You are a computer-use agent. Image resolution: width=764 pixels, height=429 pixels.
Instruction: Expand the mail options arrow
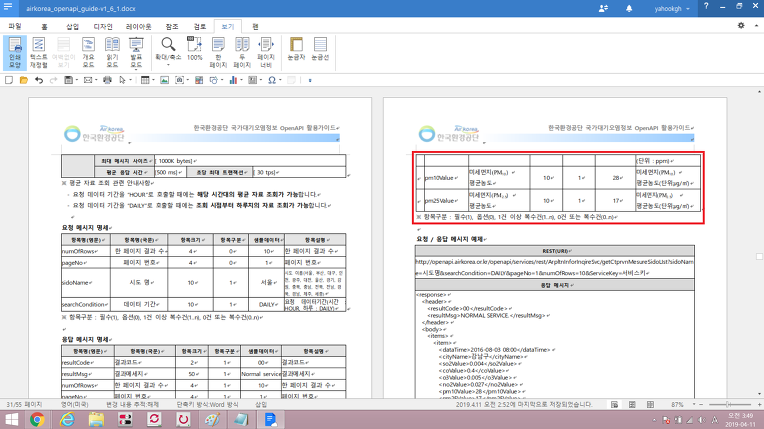(96, 80)
